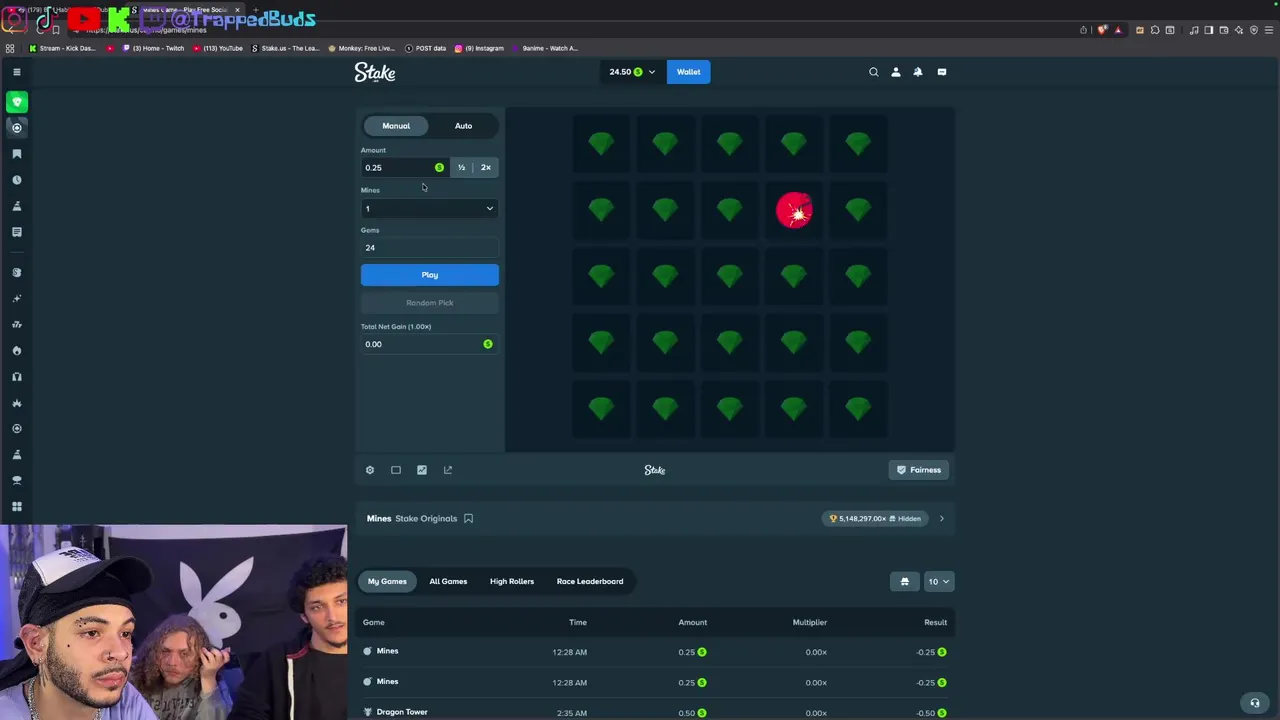Click the headset icon in left sidebar
Viewport: 1280px width, 720px height.
pos(17,377)
